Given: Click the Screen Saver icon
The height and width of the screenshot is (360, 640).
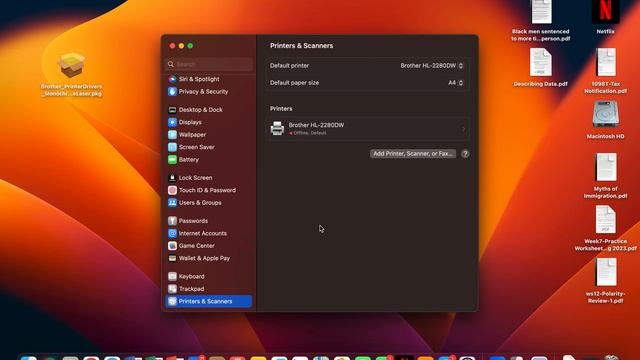Looking at the screenshot, I should pos(172,147).
